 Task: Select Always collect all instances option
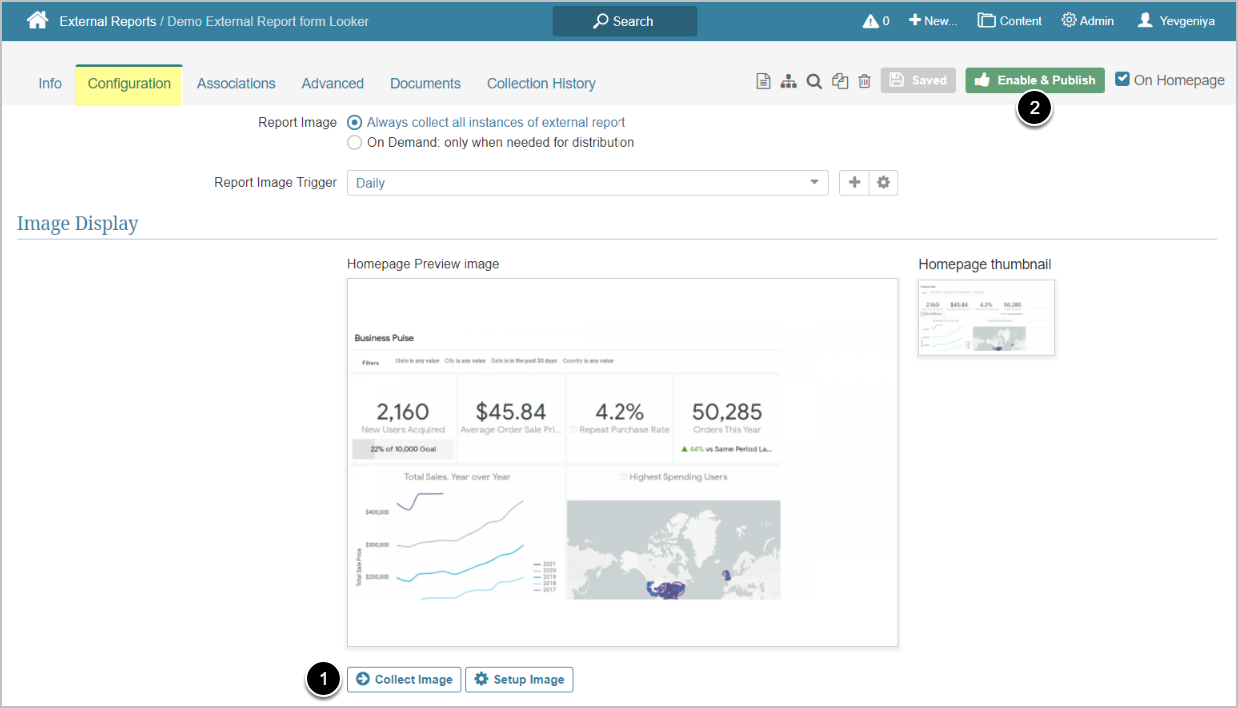[x=354, y=122]
